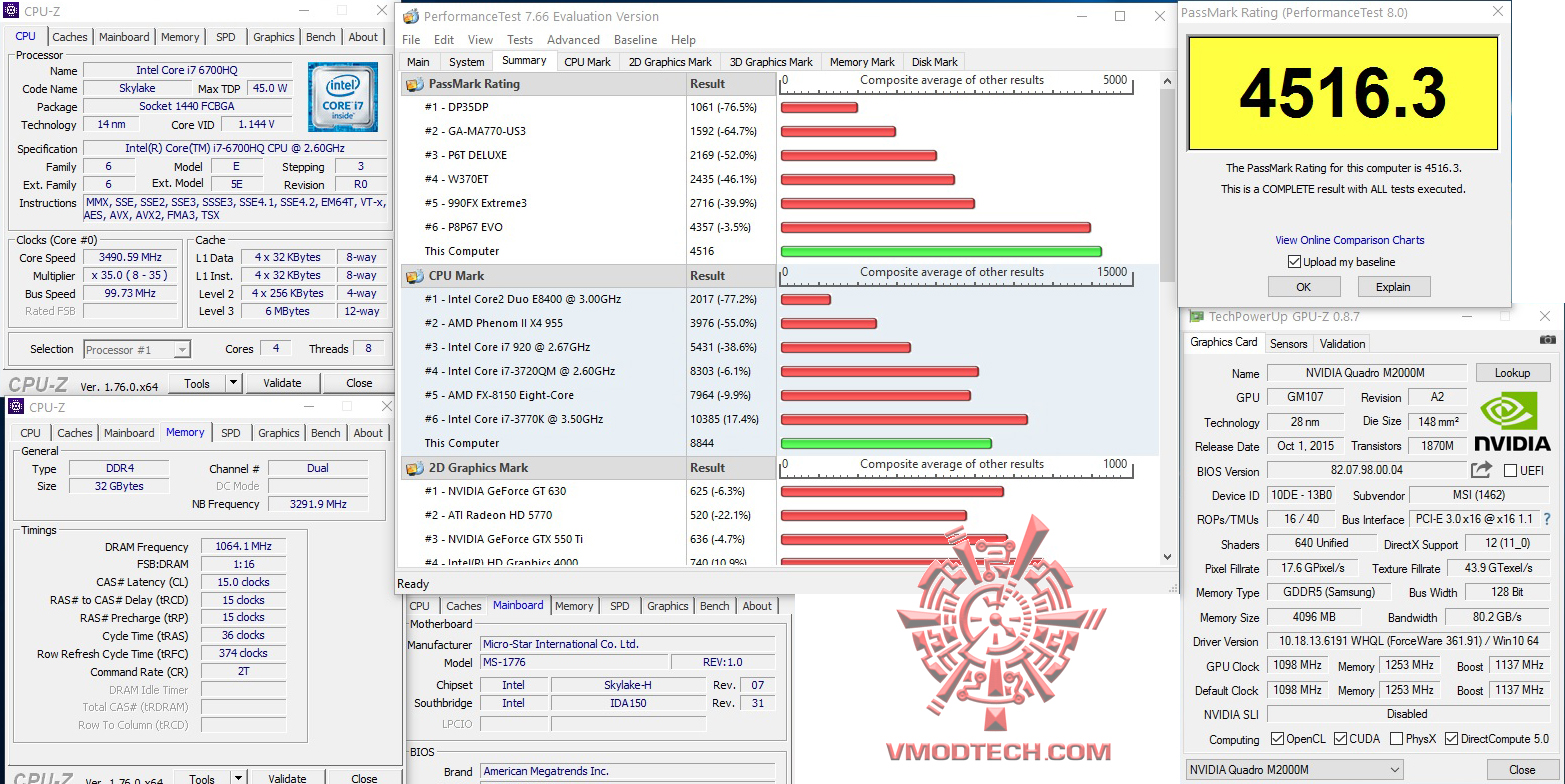Click the CPU-Z icon in the Memory window title bar
The height and width of the screenshot is (784, 1565).
point(17,407)
